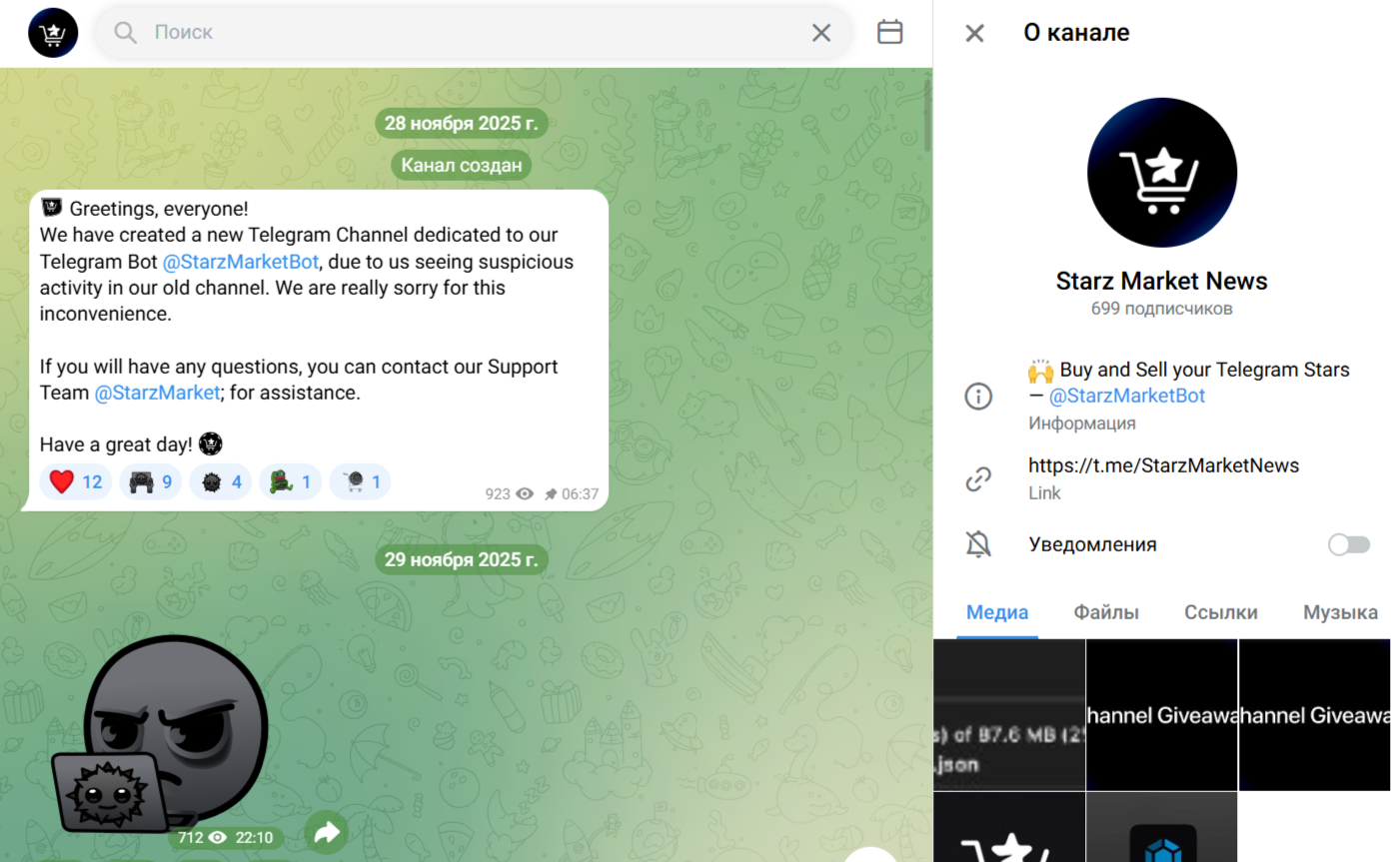Click the channel avatar in the top bar
The height and width of the screenshot is (862, 1400).
[x=53, y=33]
